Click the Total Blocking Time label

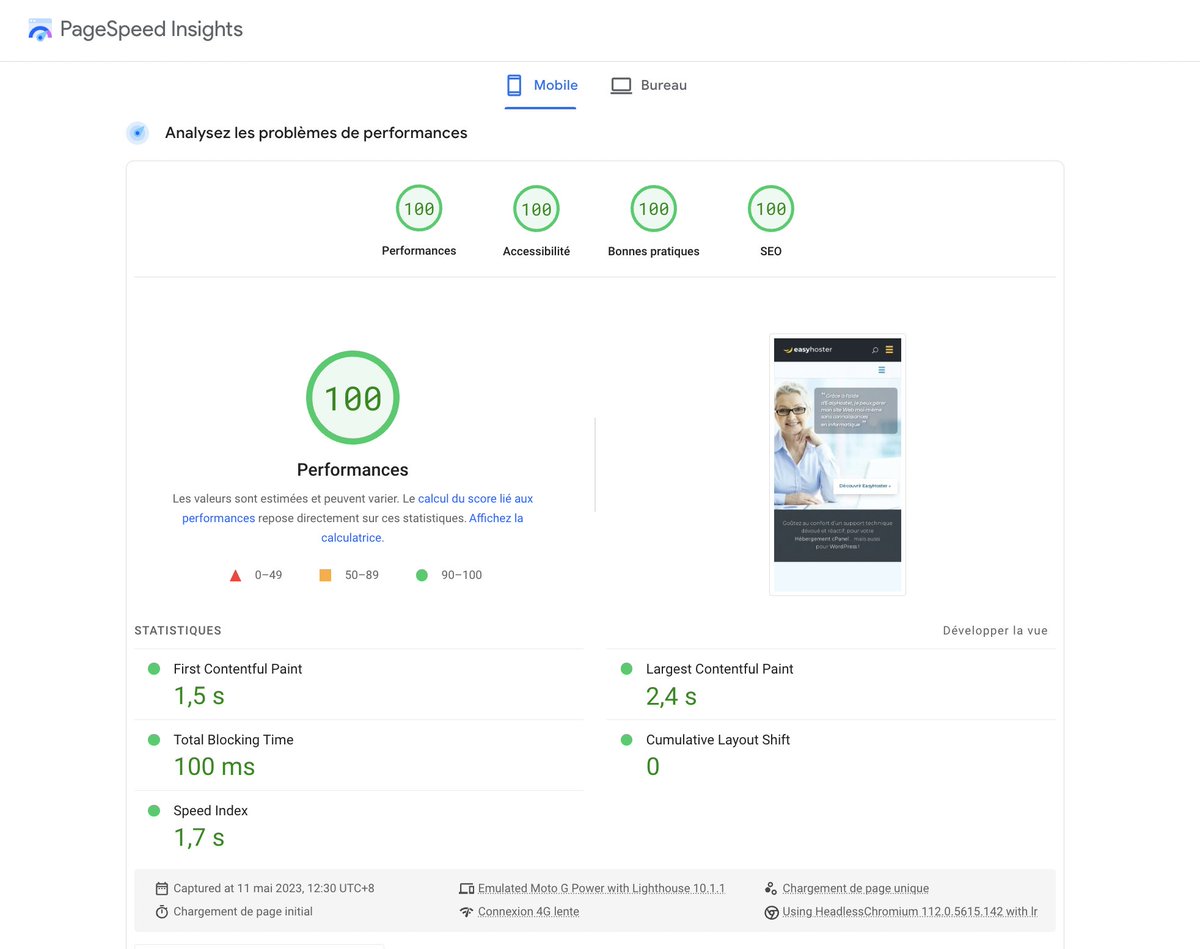234,740
